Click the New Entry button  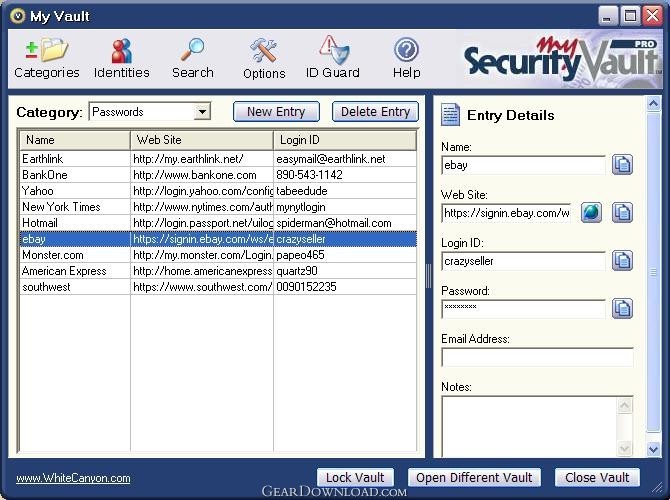coord(276,112)
